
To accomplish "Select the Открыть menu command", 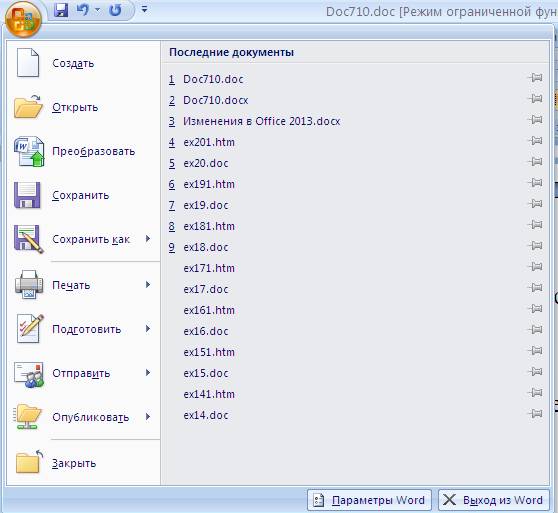I will pos(84,107).
